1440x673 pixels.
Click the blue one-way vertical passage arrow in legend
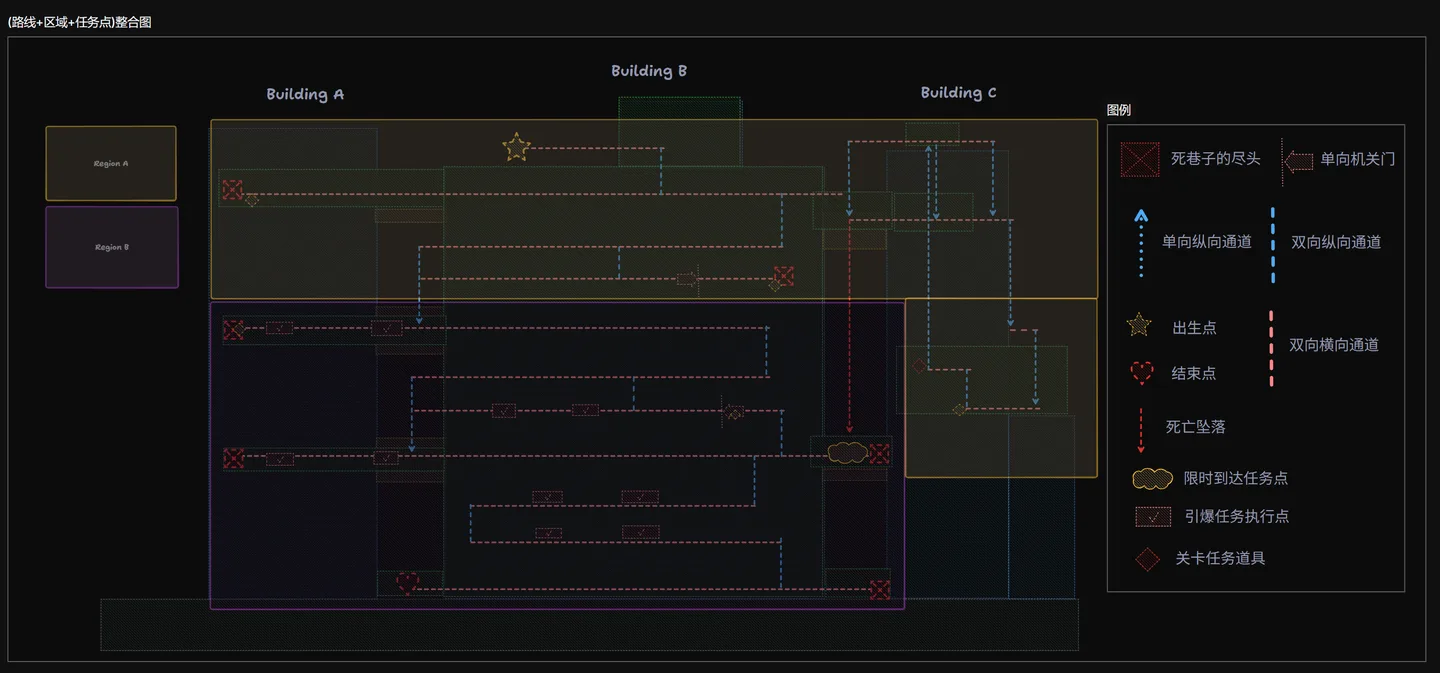(1141, 243)
